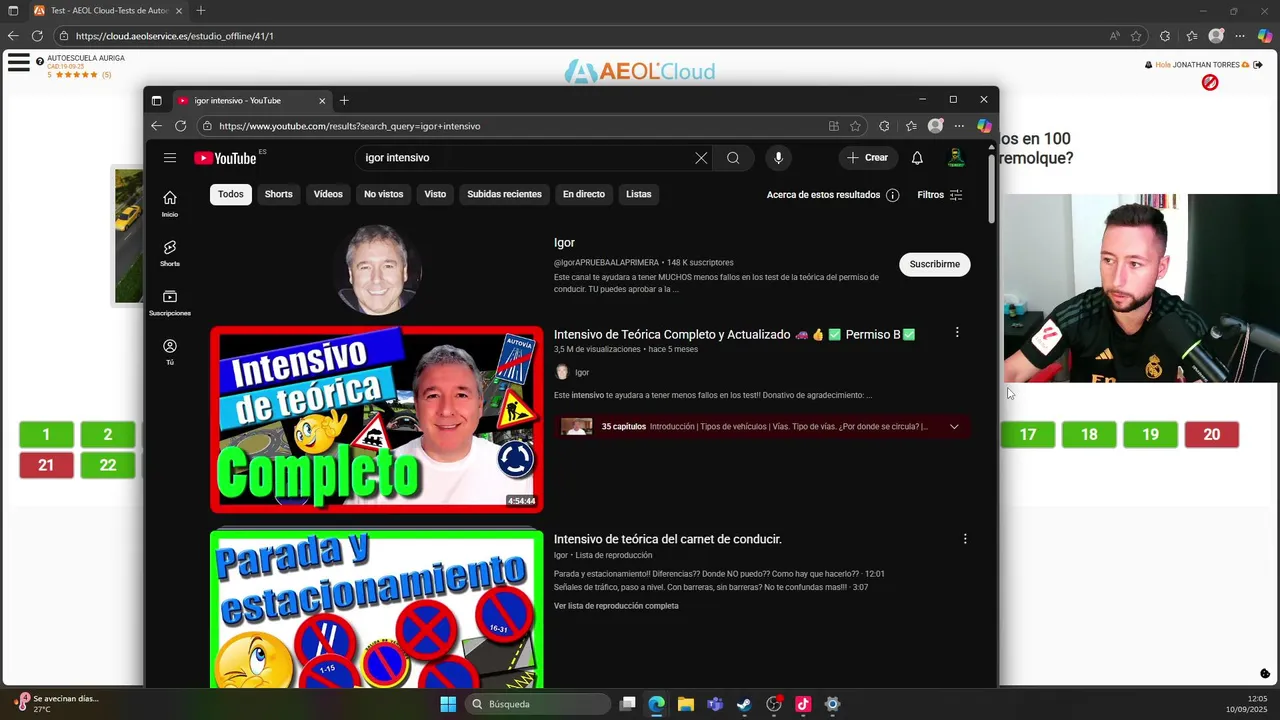Click Acerca de estos resultados
The width and height of the screenshot is (1280, 720).
click(x=823, y=195)
